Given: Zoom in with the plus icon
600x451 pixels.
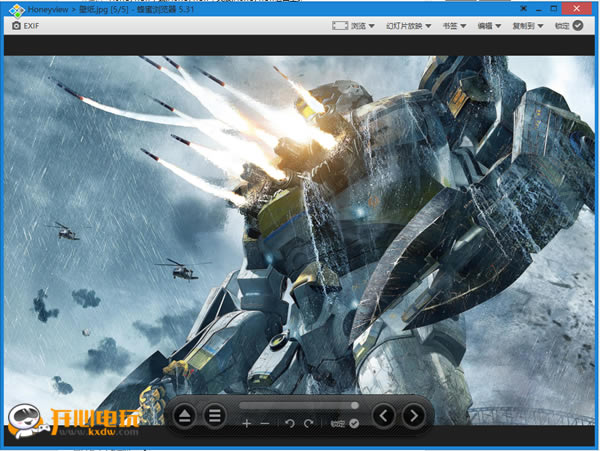Looking at the screenshot, I should coord(246,423).
